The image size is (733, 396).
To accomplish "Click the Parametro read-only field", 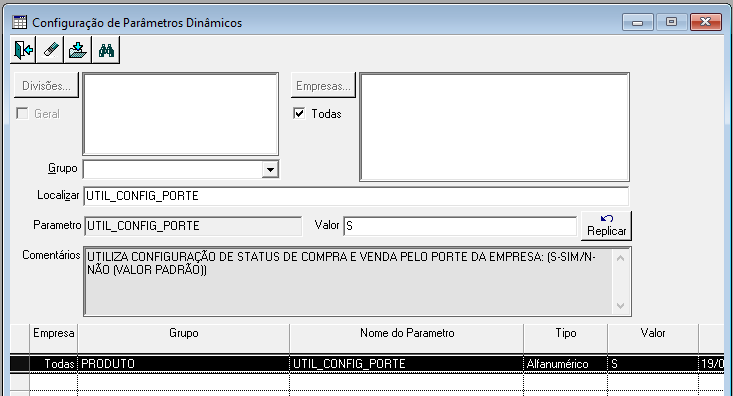I will pyautogui.click(x=193, y=226).
